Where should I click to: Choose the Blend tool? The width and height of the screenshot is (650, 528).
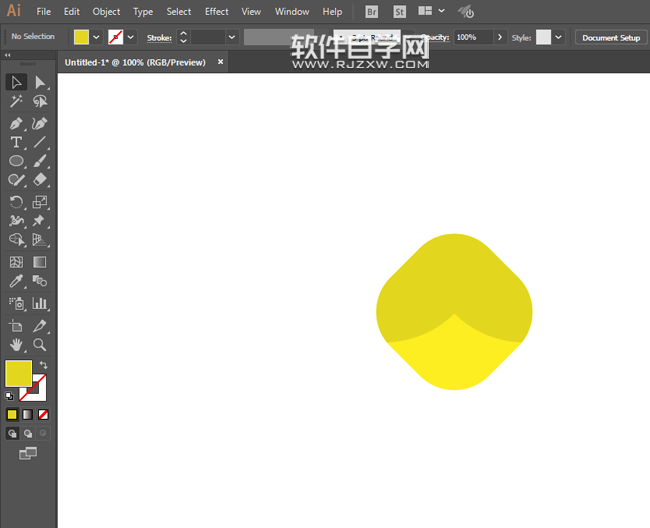pyautogui.click(x=40, y=281)
